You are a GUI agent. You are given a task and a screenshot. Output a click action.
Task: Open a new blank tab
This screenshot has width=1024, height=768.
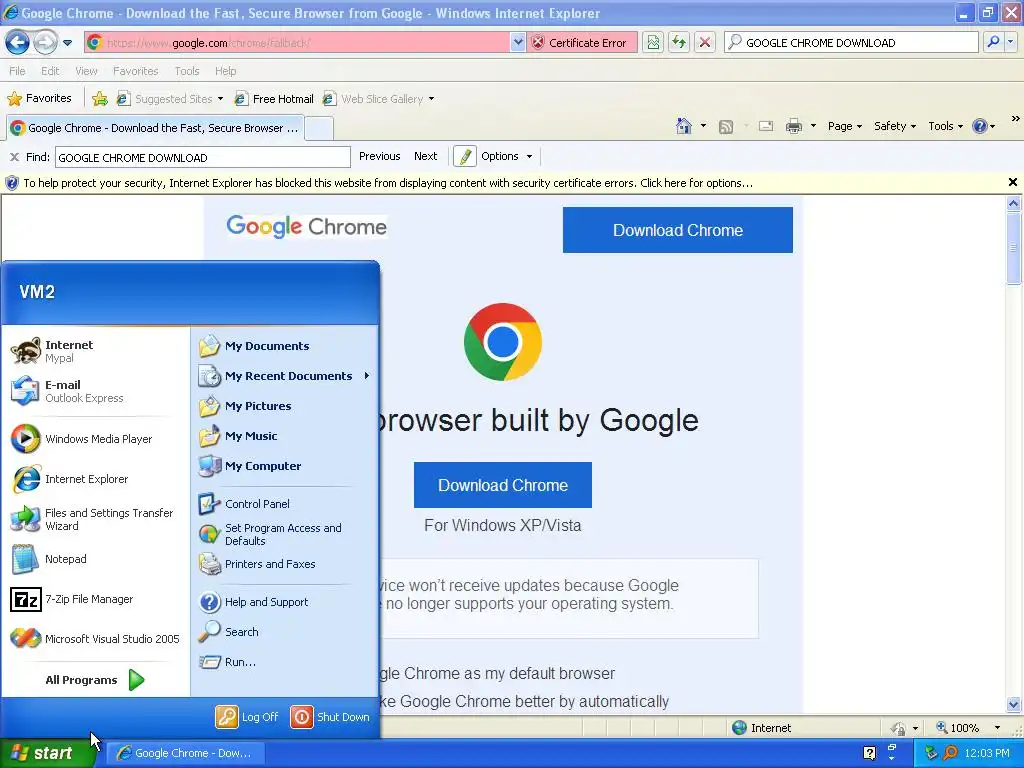(x=319, y=129)
